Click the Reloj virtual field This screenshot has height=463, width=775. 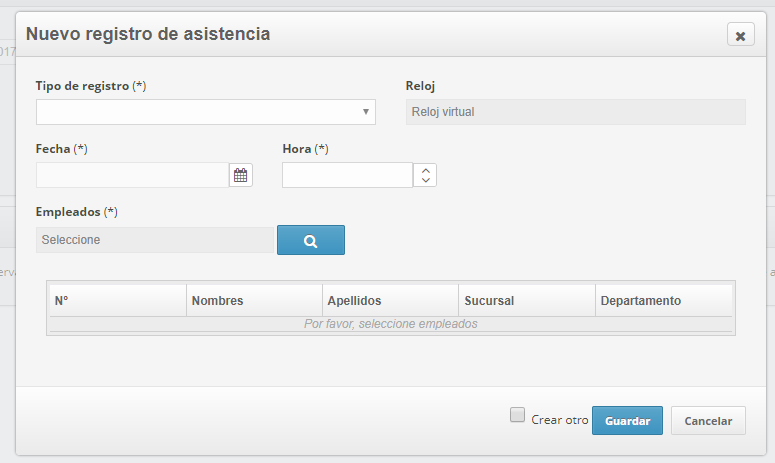576,112
